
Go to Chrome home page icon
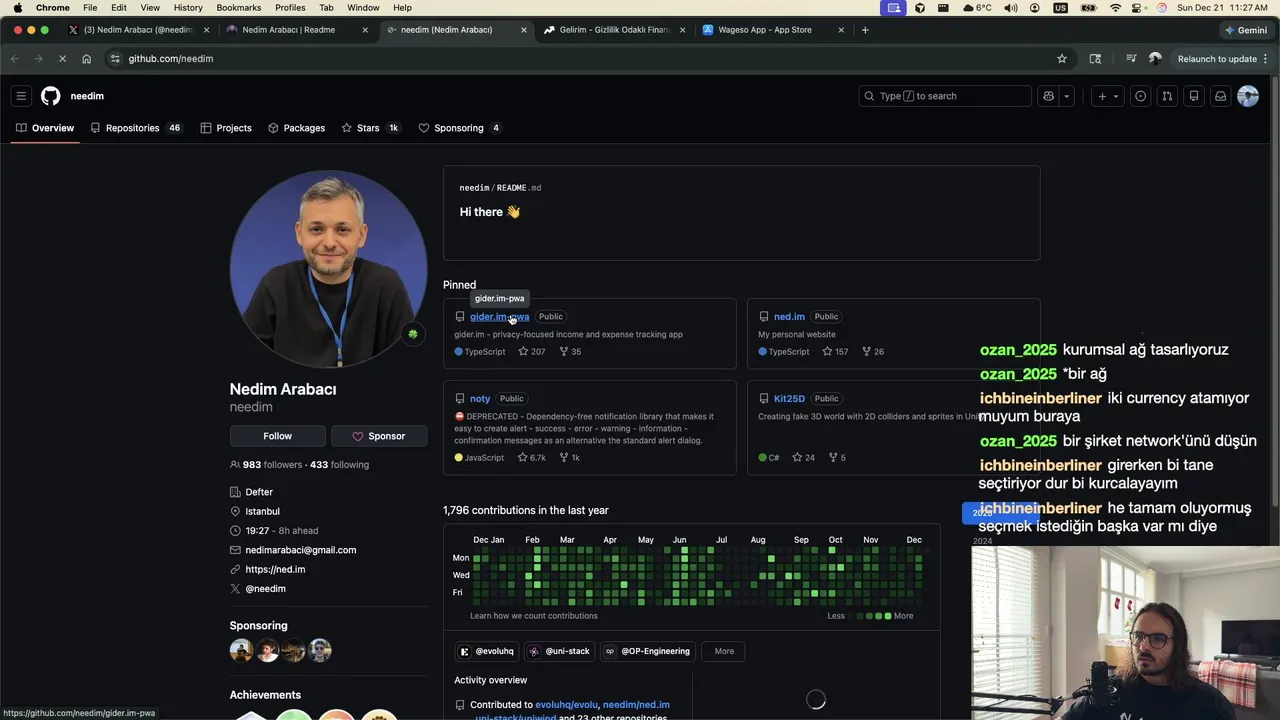(86, 59)
